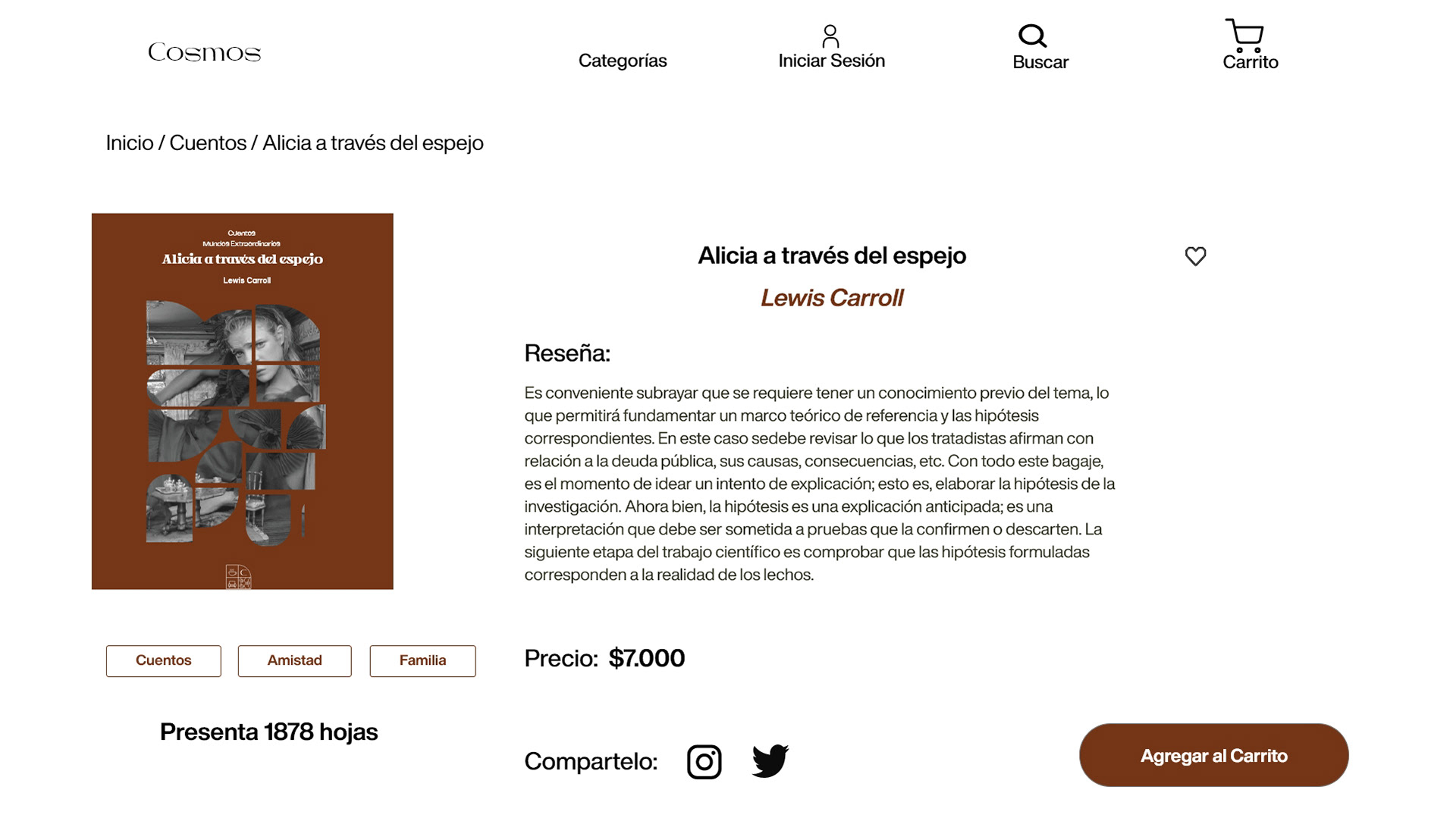Open the Categorías menu
The height and width of the screenshot is (821, 1456).
[x=623, y=61]
